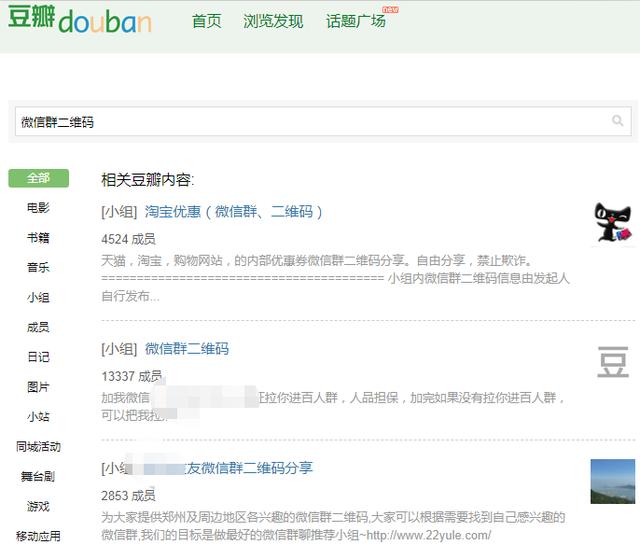The height and width of the screenshot is (559, 640).
Task: Click the 13337 成员 text
Action: (132, 376)
